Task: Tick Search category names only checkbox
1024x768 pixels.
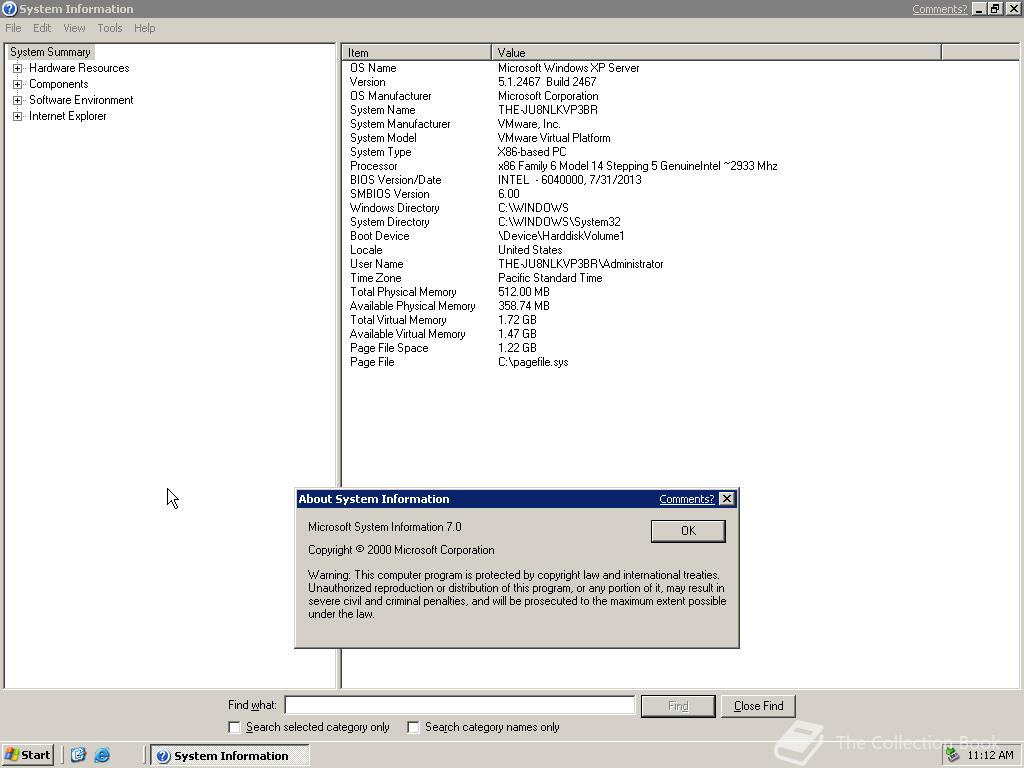Action: pos(413,727)
